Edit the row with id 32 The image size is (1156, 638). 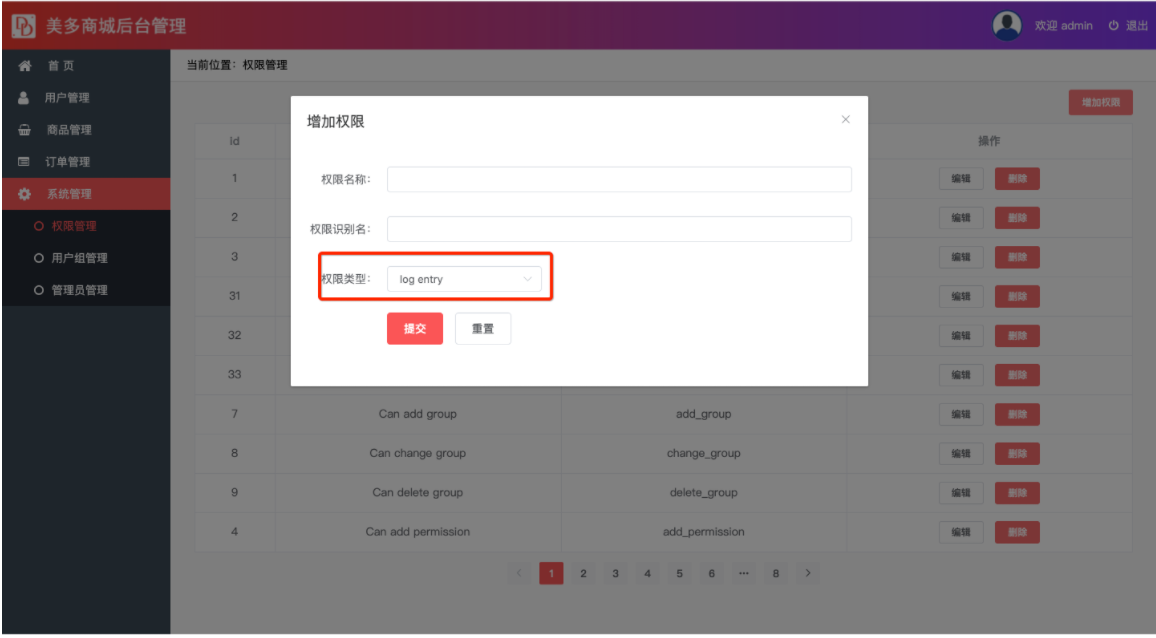coord(961,336)
